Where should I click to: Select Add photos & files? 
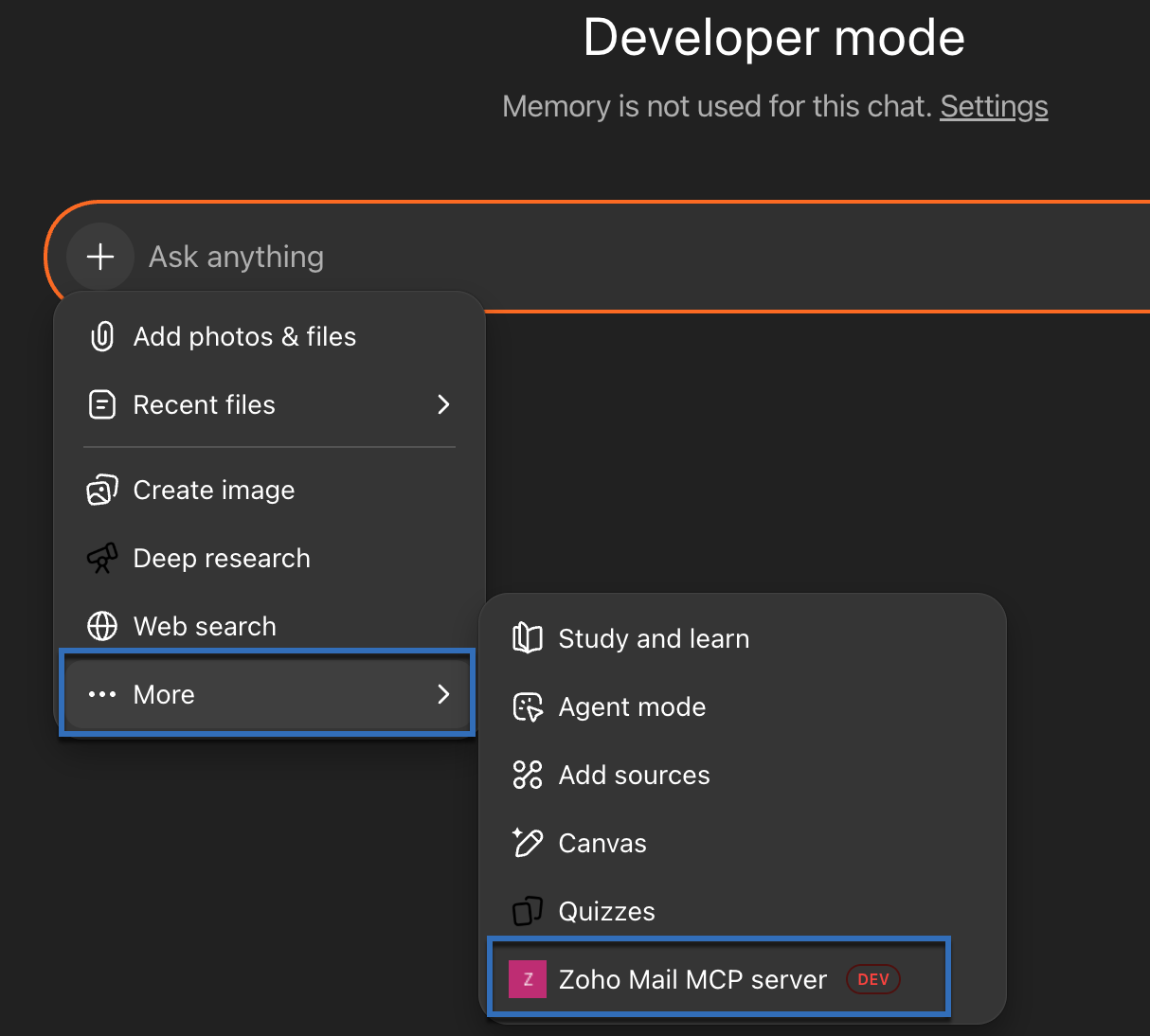pos(270,336)
